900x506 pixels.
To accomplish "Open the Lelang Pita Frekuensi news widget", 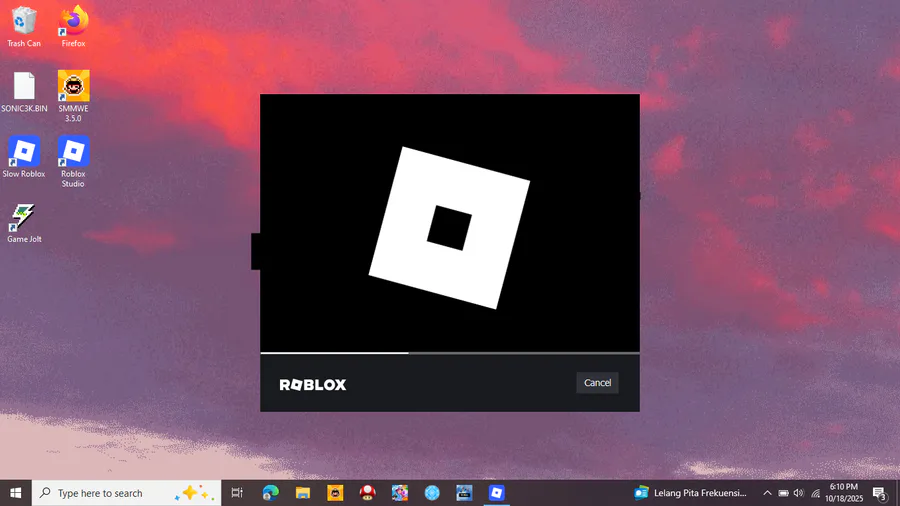I will [x=690, y=493].
